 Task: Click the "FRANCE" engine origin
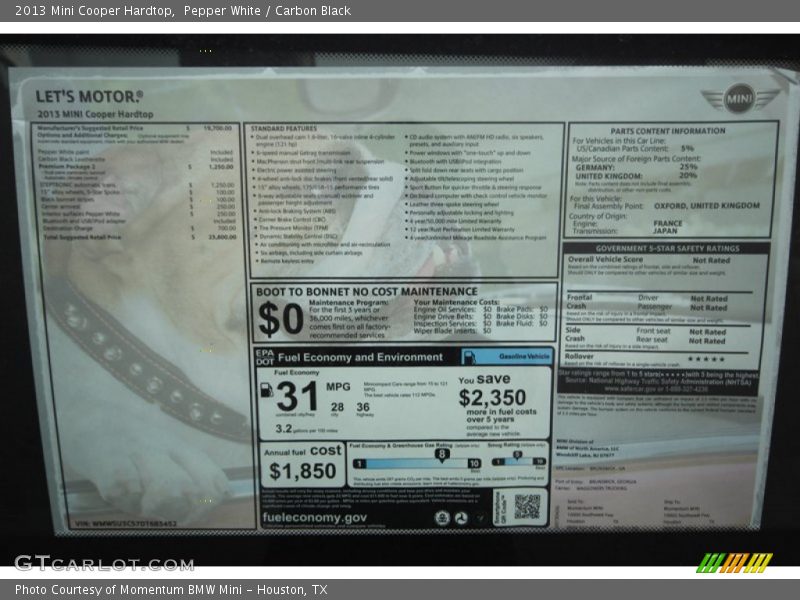coord(667,223)
